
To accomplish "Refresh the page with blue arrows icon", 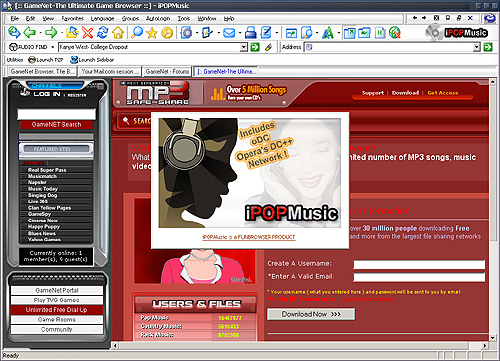I will click(x=103, y=32).
